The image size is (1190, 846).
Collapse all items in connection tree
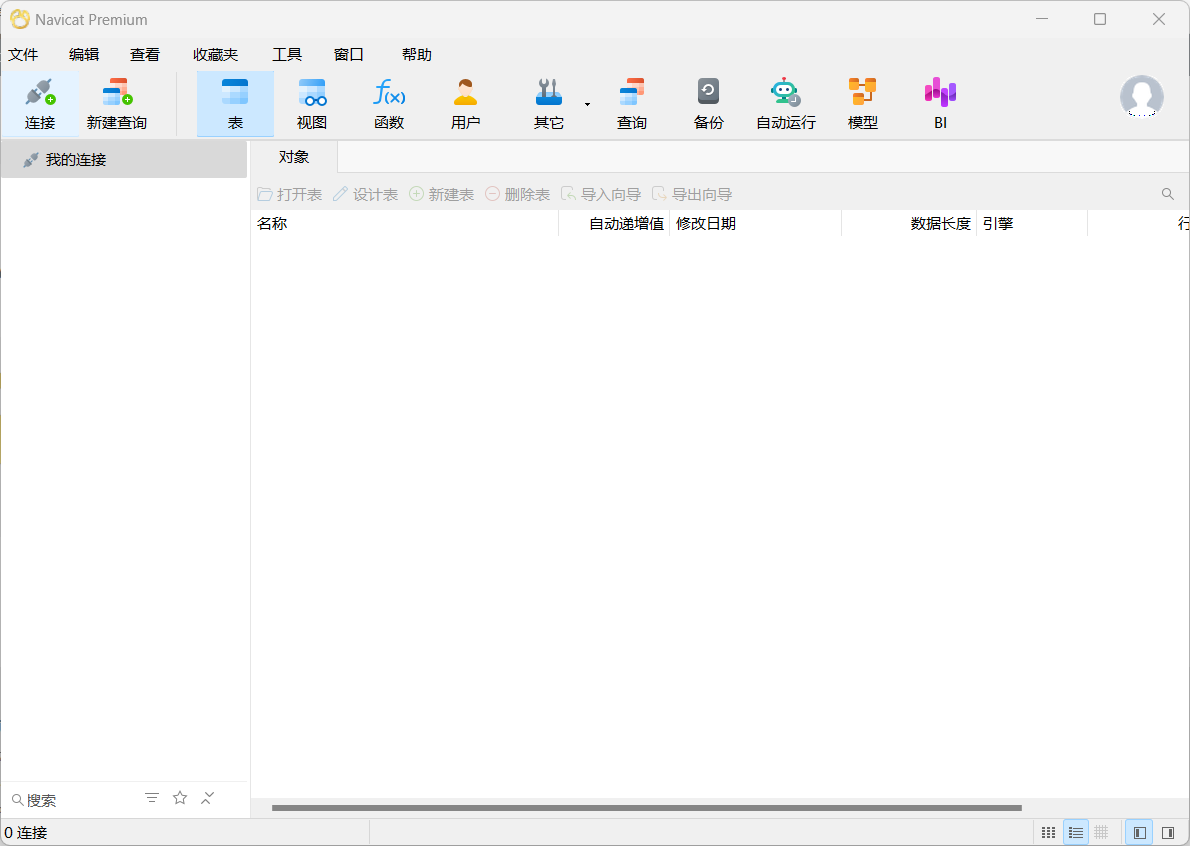point(208,798)
